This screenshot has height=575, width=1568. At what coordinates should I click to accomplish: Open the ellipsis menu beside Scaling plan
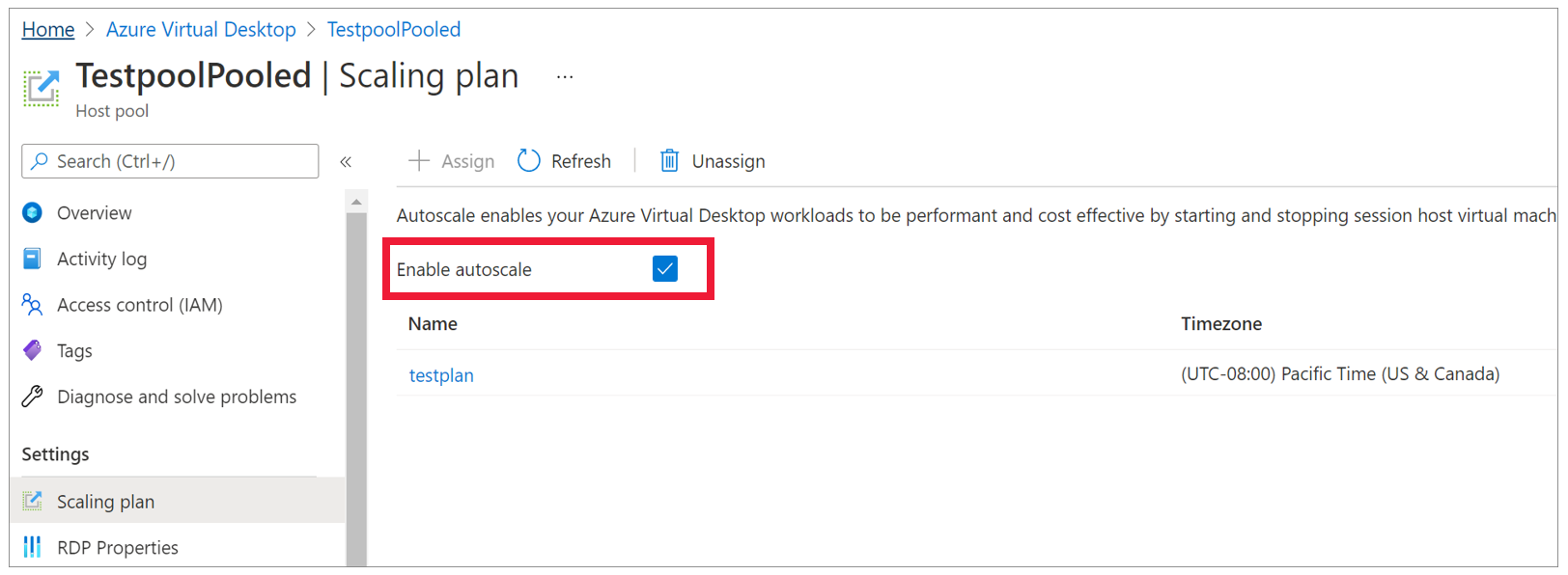(564, 77)
